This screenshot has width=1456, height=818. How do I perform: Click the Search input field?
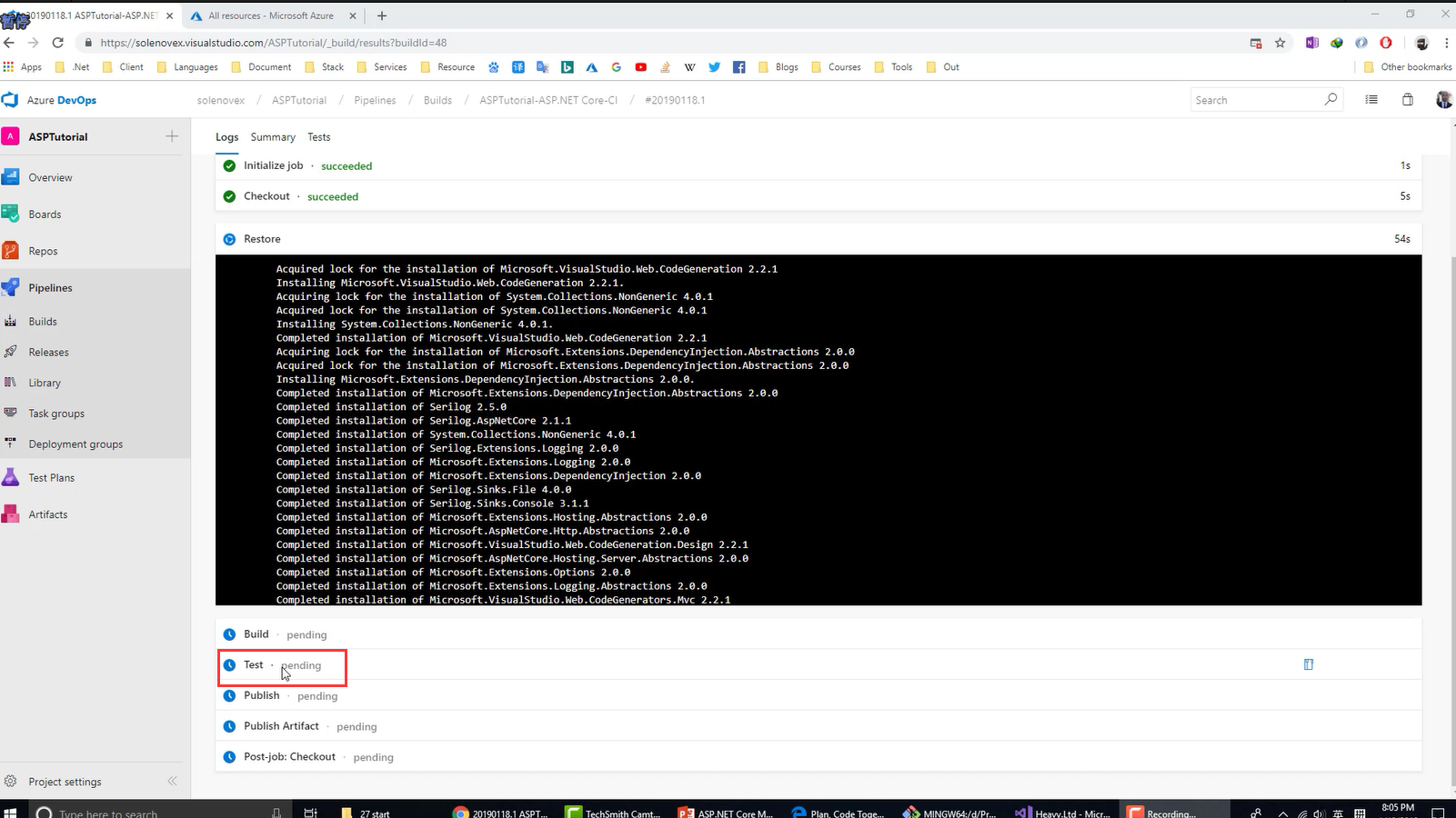(x=1255, y=100)
